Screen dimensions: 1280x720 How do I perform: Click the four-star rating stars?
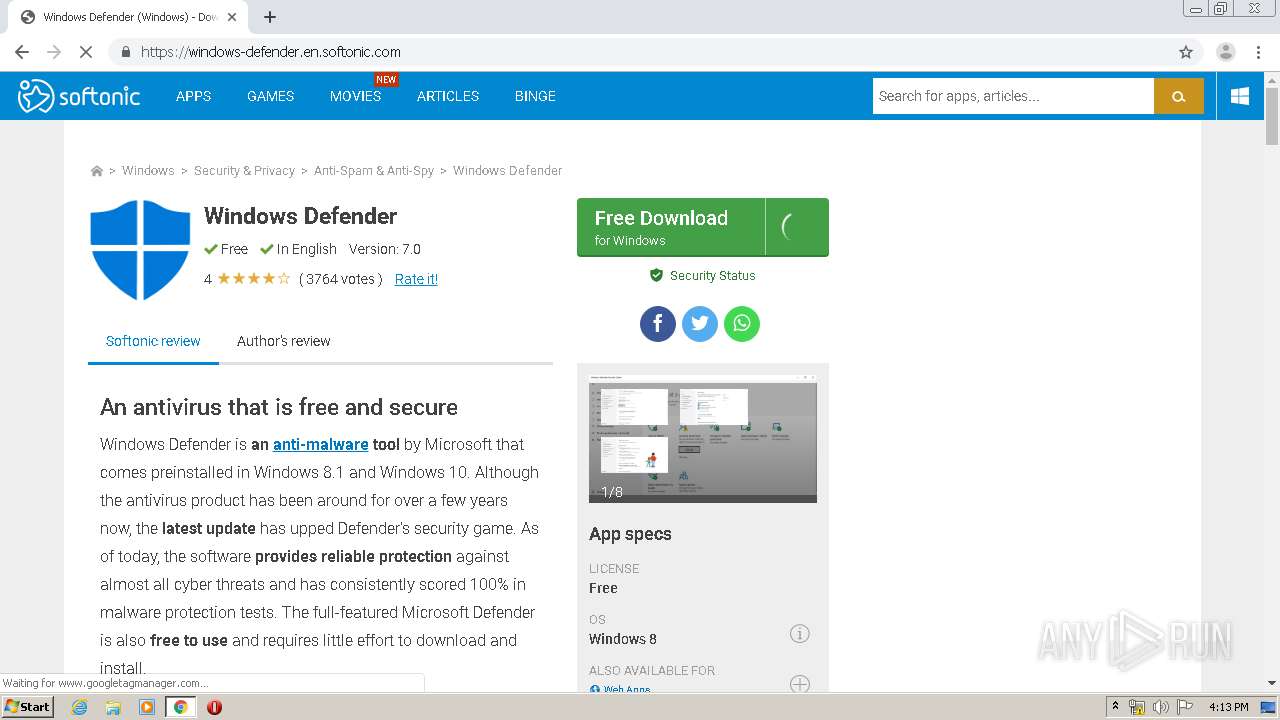[254, 279]
